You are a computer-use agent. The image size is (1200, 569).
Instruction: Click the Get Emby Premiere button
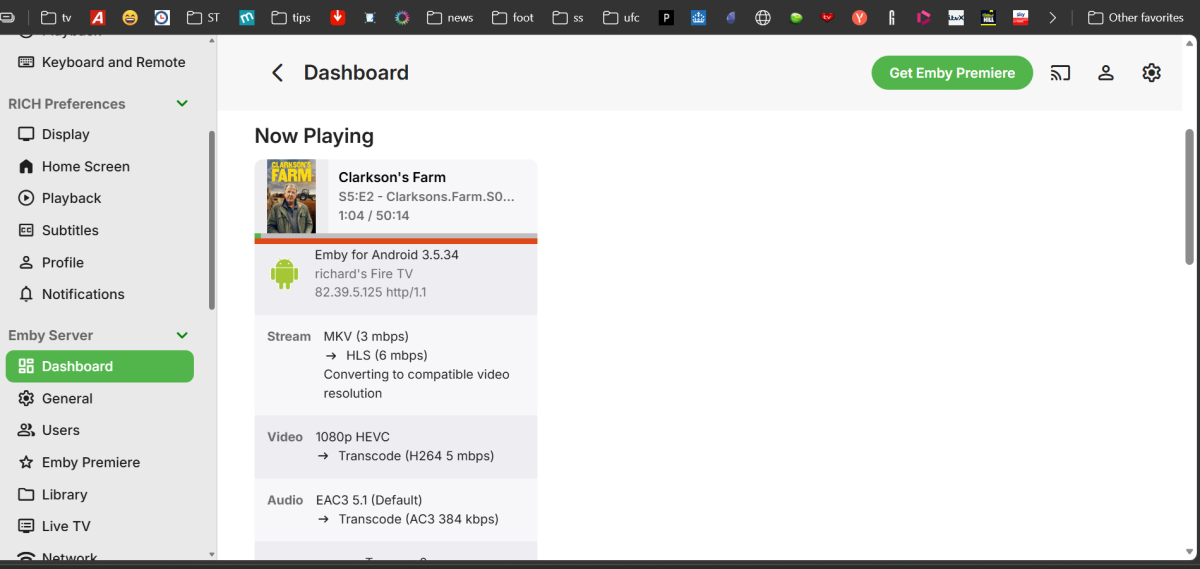pos(952,73)
